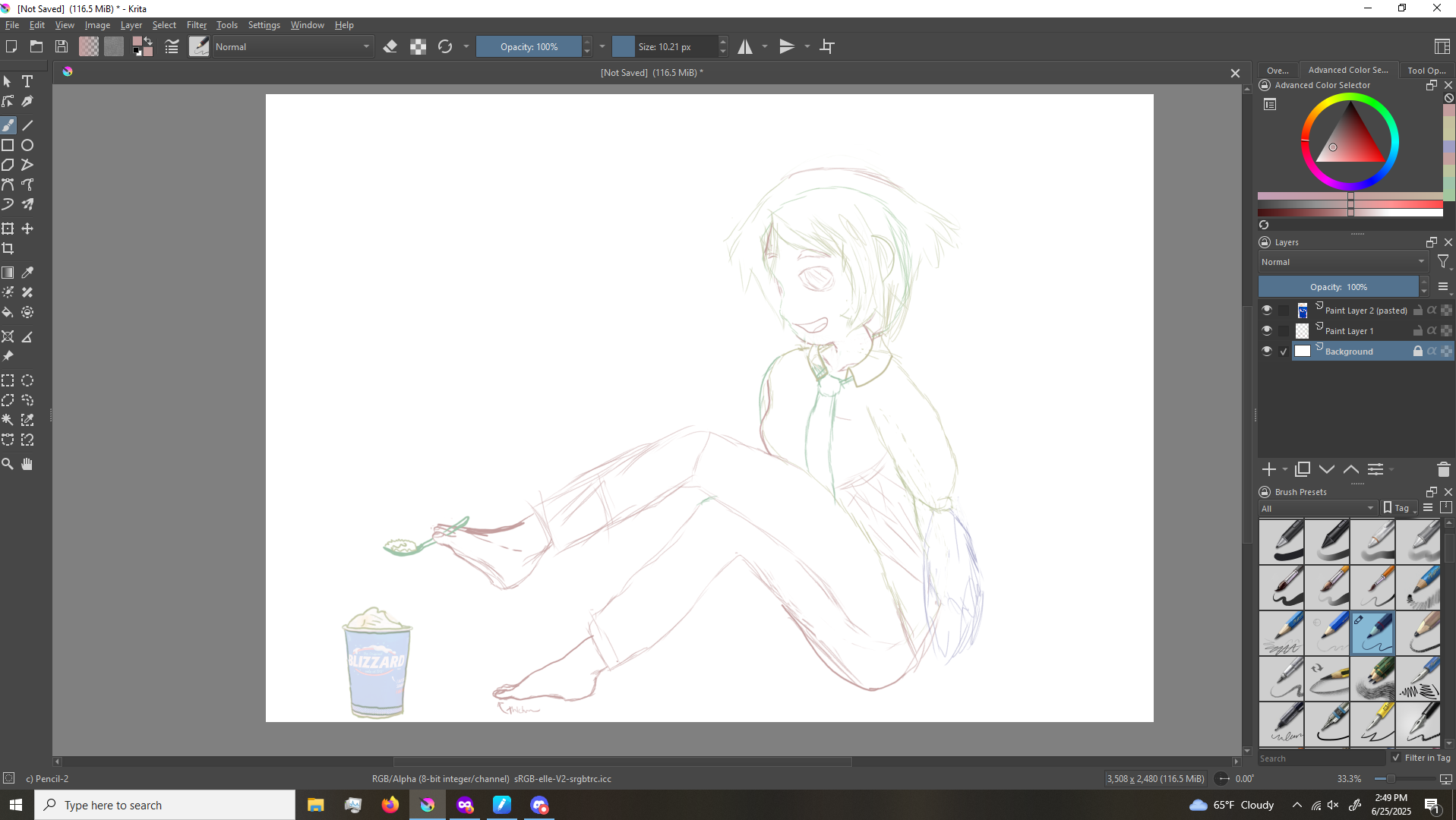Open layer filter funnel dropdown
Screen dimensions: 1456x820
(x=1444, y=262)
